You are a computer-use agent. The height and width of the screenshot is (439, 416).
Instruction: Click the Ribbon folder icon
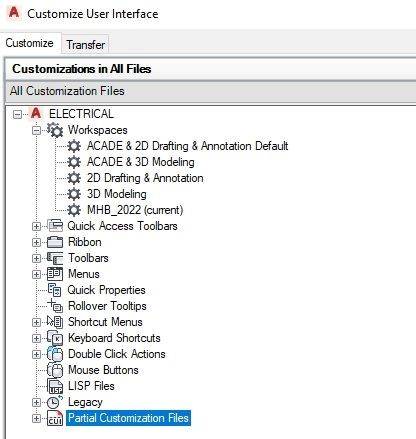[55, 242]
